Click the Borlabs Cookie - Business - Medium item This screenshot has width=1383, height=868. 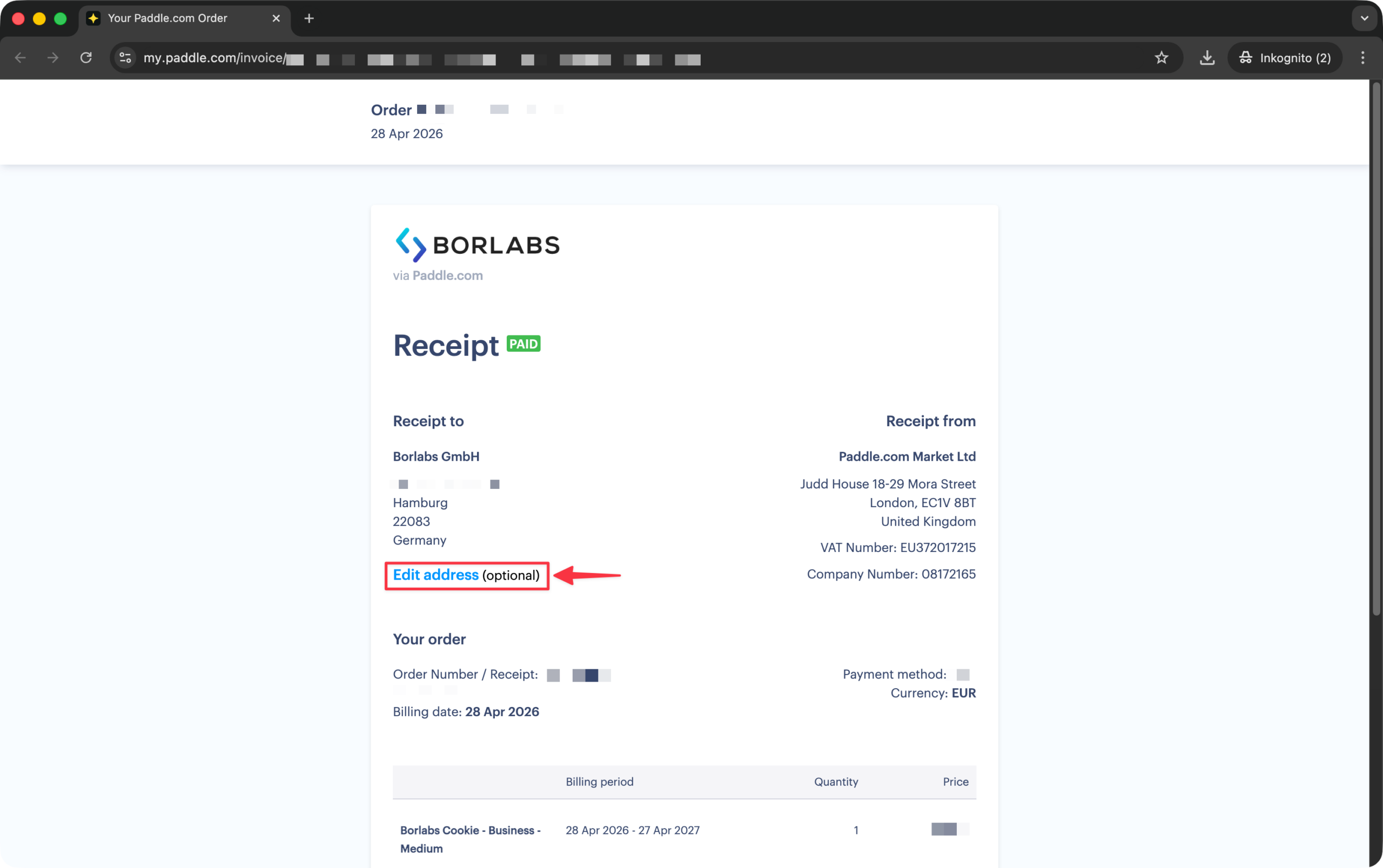[470, 839]
